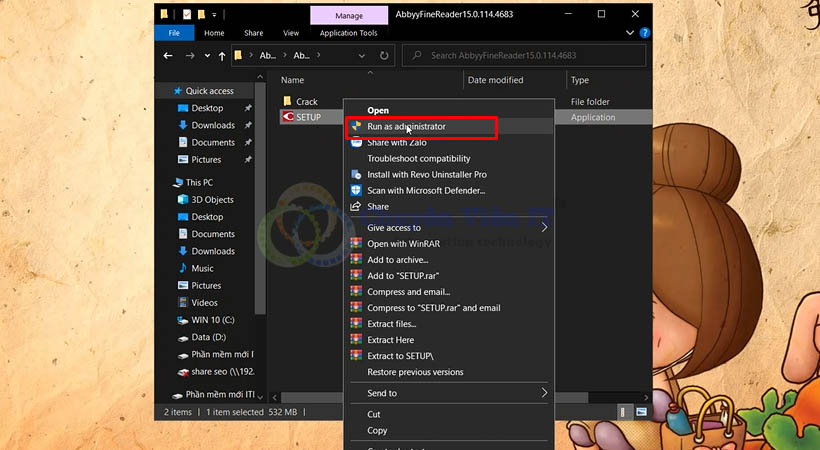Open the View ribbon tab

click(290, 32)
